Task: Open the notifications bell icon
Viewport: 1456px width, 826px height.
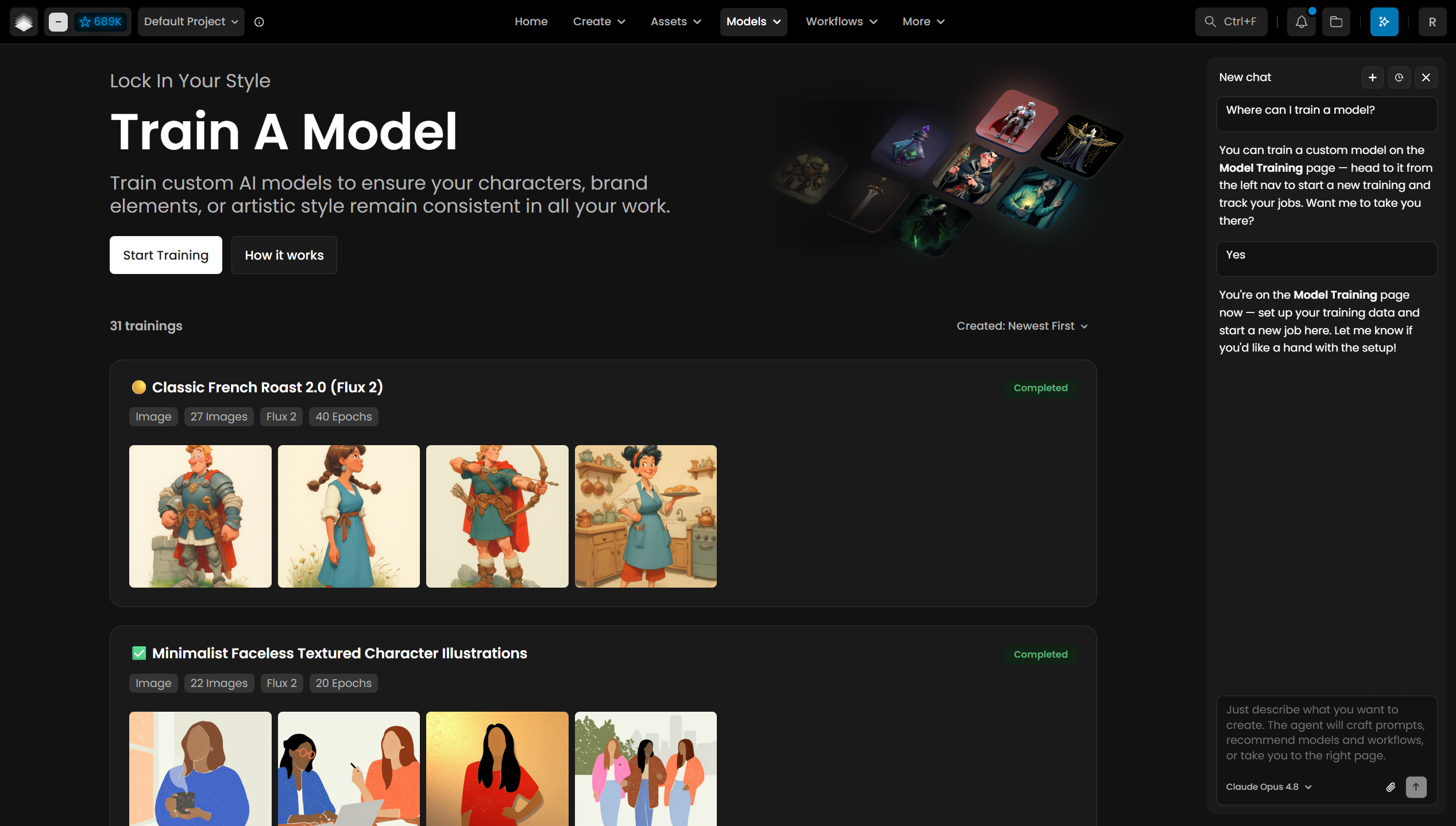Action: coord(1301,22)
